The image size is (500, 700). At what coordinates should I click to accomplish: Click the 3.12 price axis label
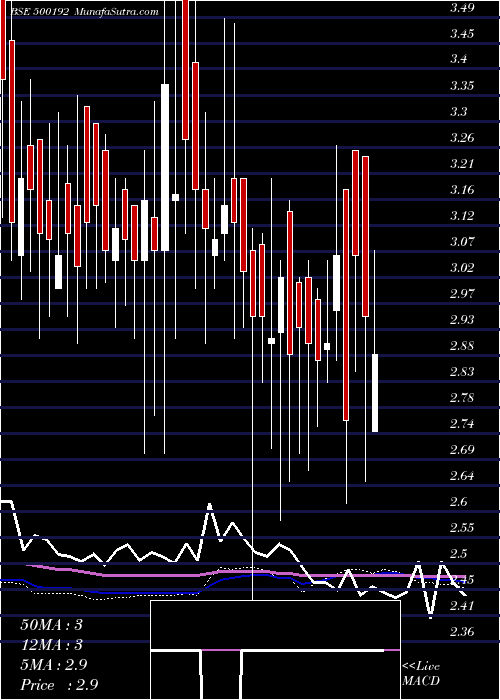coord(462,216)
